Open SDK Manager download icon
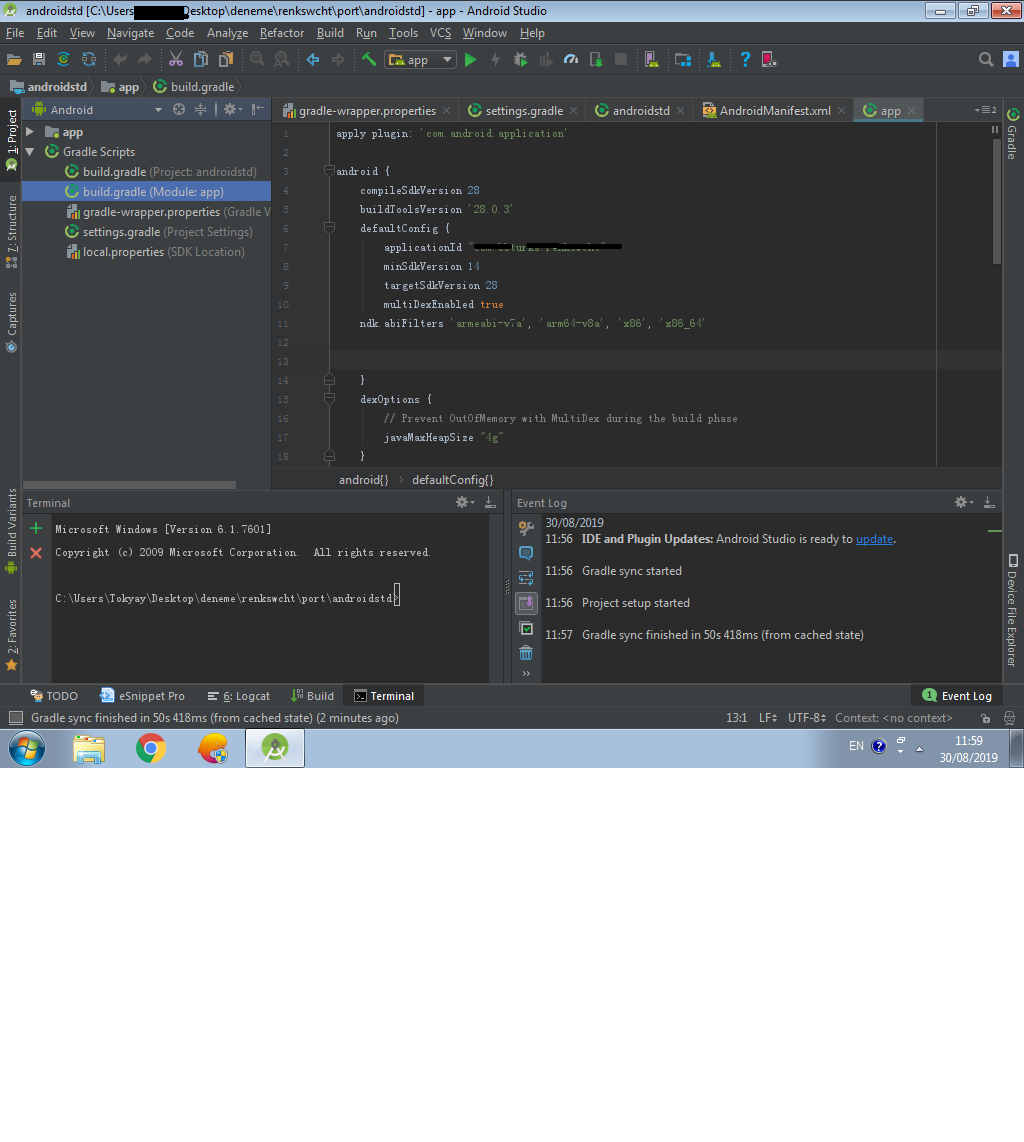1024x1142 pixels. tap(714, 60)
